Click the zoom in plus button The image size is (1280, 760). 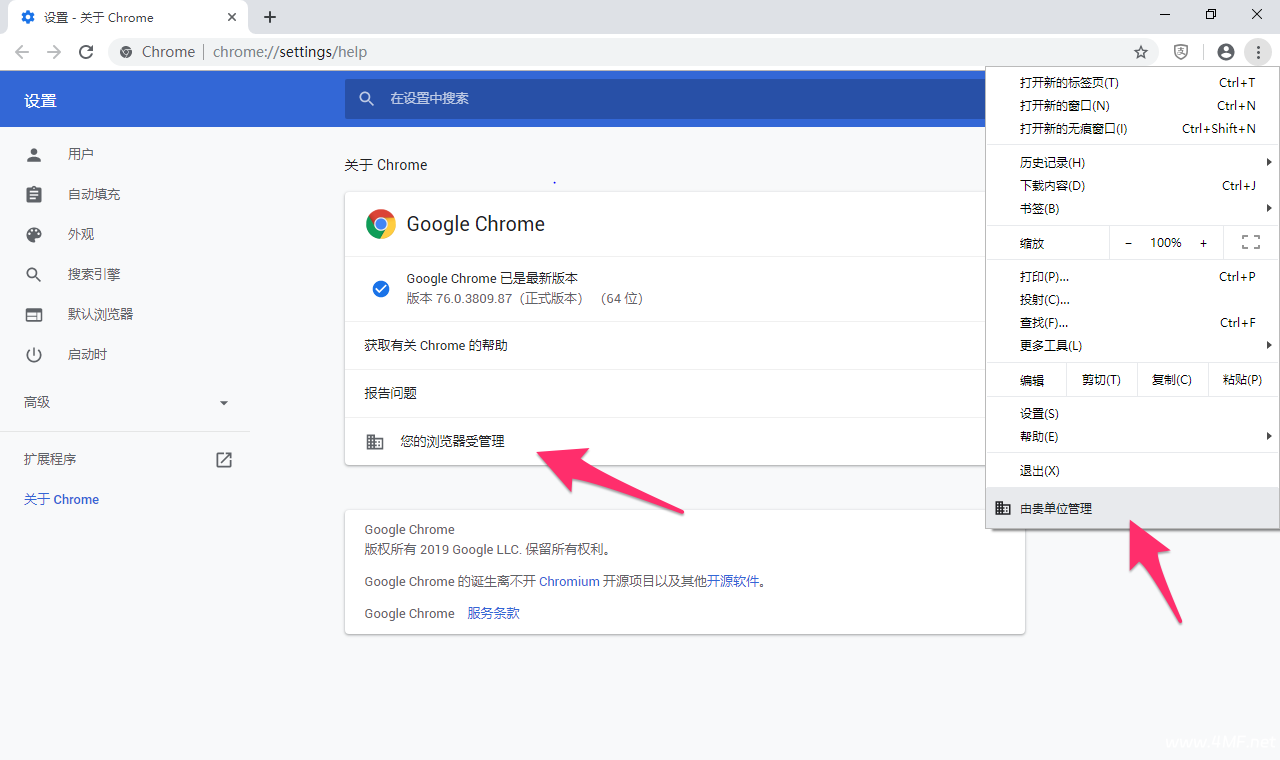1203,243
